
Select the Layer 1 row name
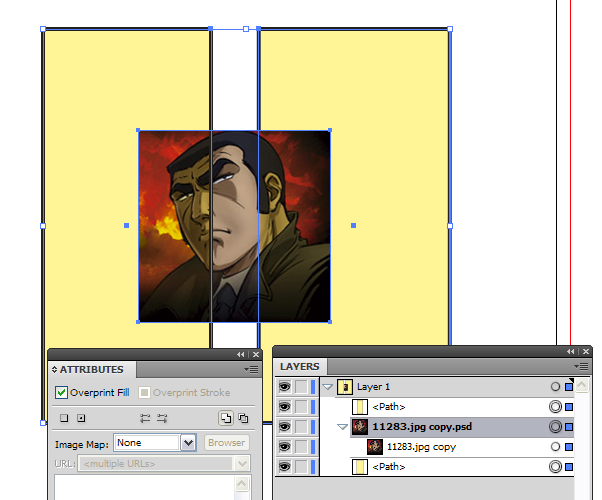373,387
